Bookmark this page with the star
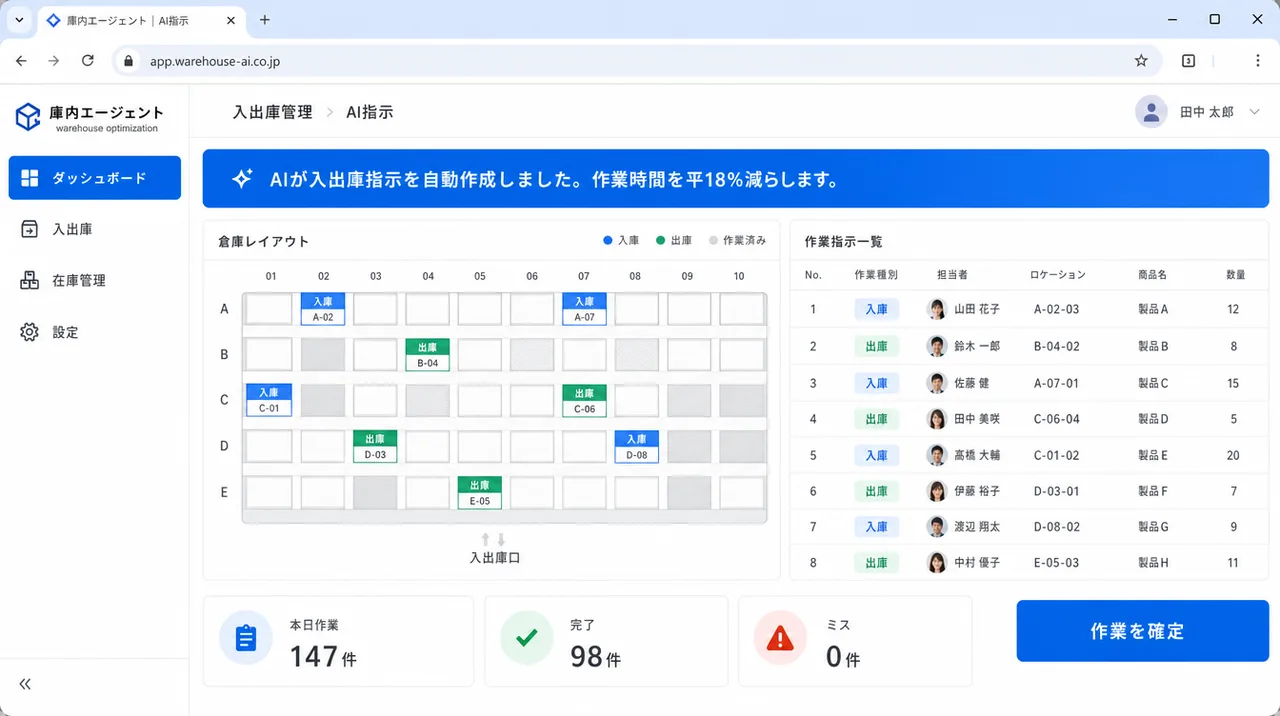 pos(1141,61)
